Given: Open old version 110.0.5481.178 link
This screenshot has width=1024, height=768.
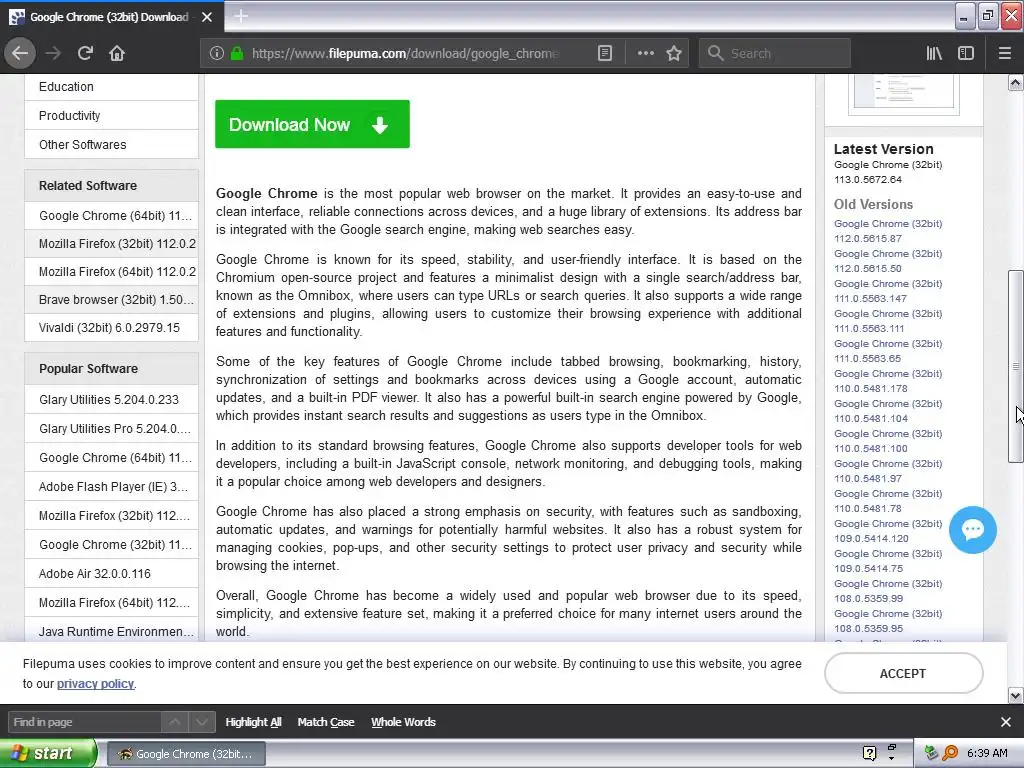Looking at the screenshot, I should tap(888, 381).
